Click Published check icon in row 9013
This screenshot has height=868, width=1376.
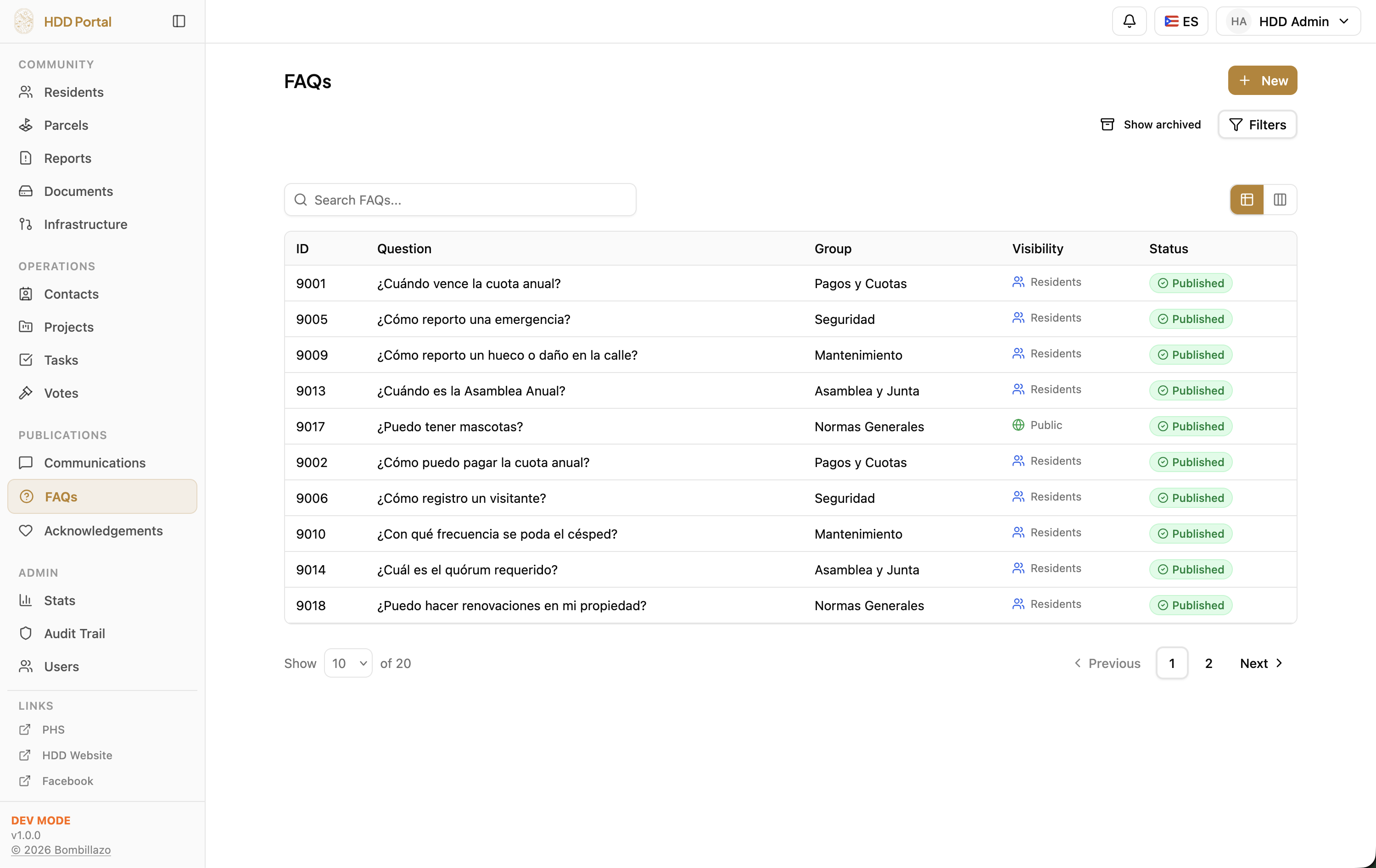click(x=1163, y=390)
